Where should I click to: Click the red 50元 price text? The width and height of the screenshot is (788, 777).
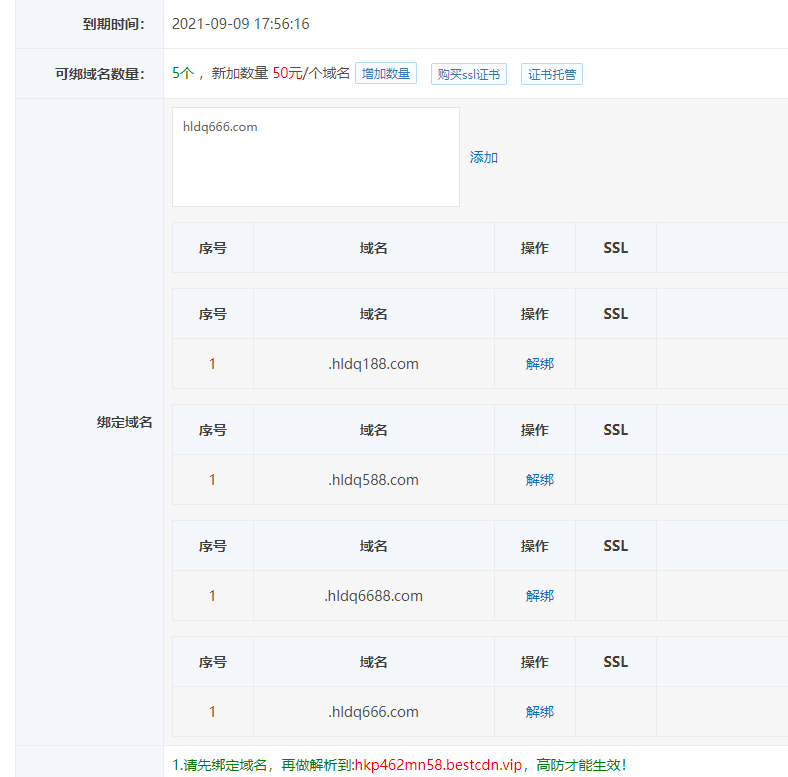(287, 73)
